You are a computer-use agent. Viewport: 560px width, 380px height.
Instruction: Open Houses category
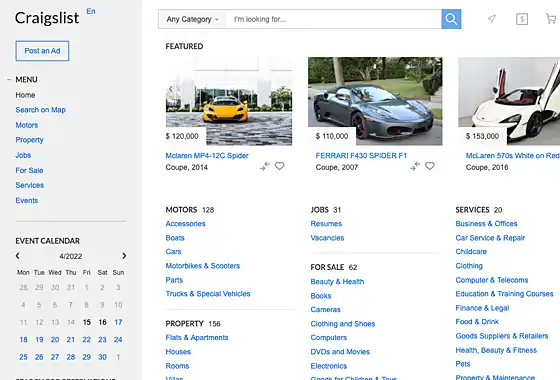tap(178, 352)
